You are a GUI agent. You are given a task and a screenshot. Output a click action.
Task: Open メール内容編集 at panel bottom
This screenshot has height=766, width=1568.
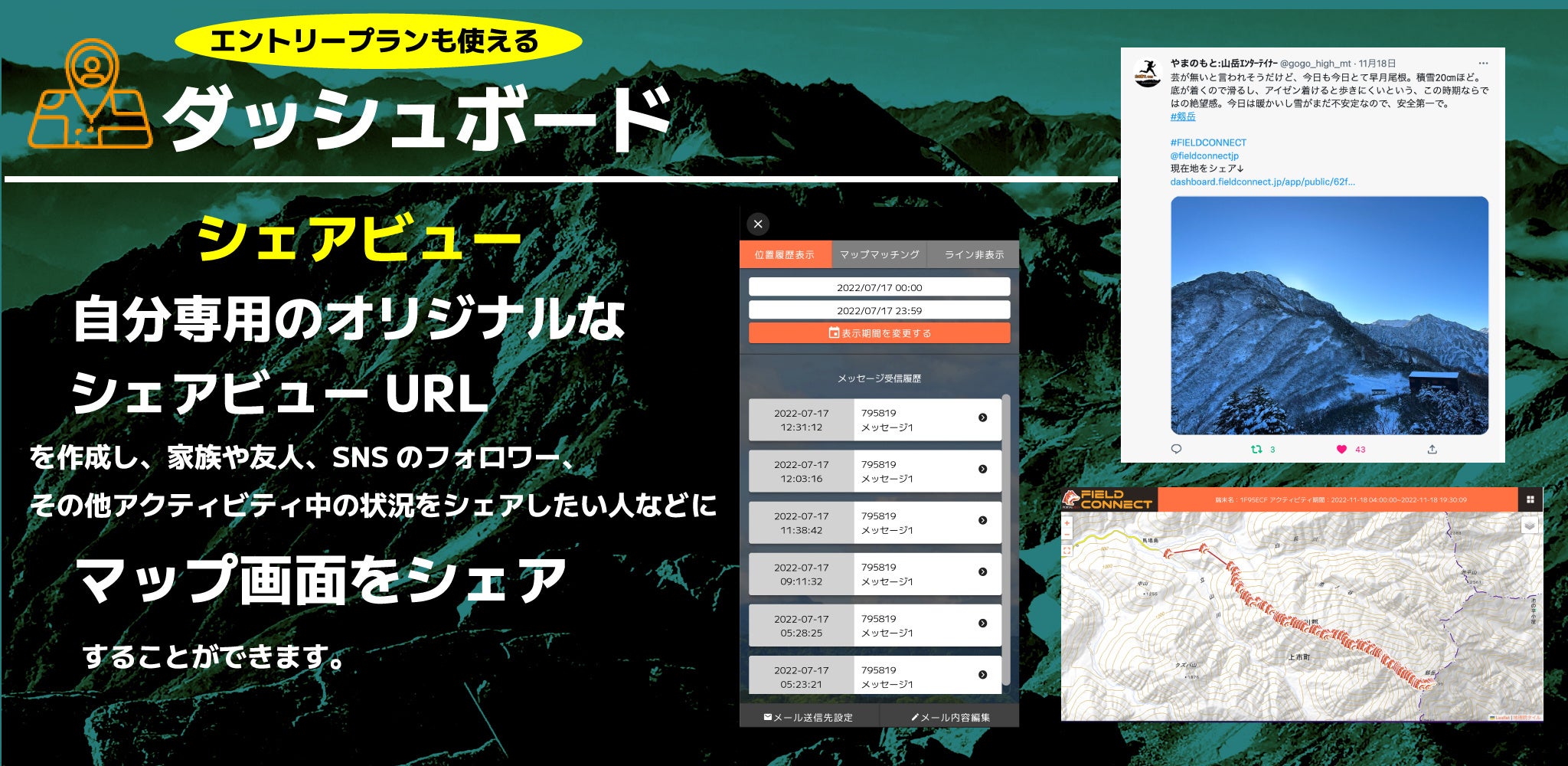[x=950, y=717]
